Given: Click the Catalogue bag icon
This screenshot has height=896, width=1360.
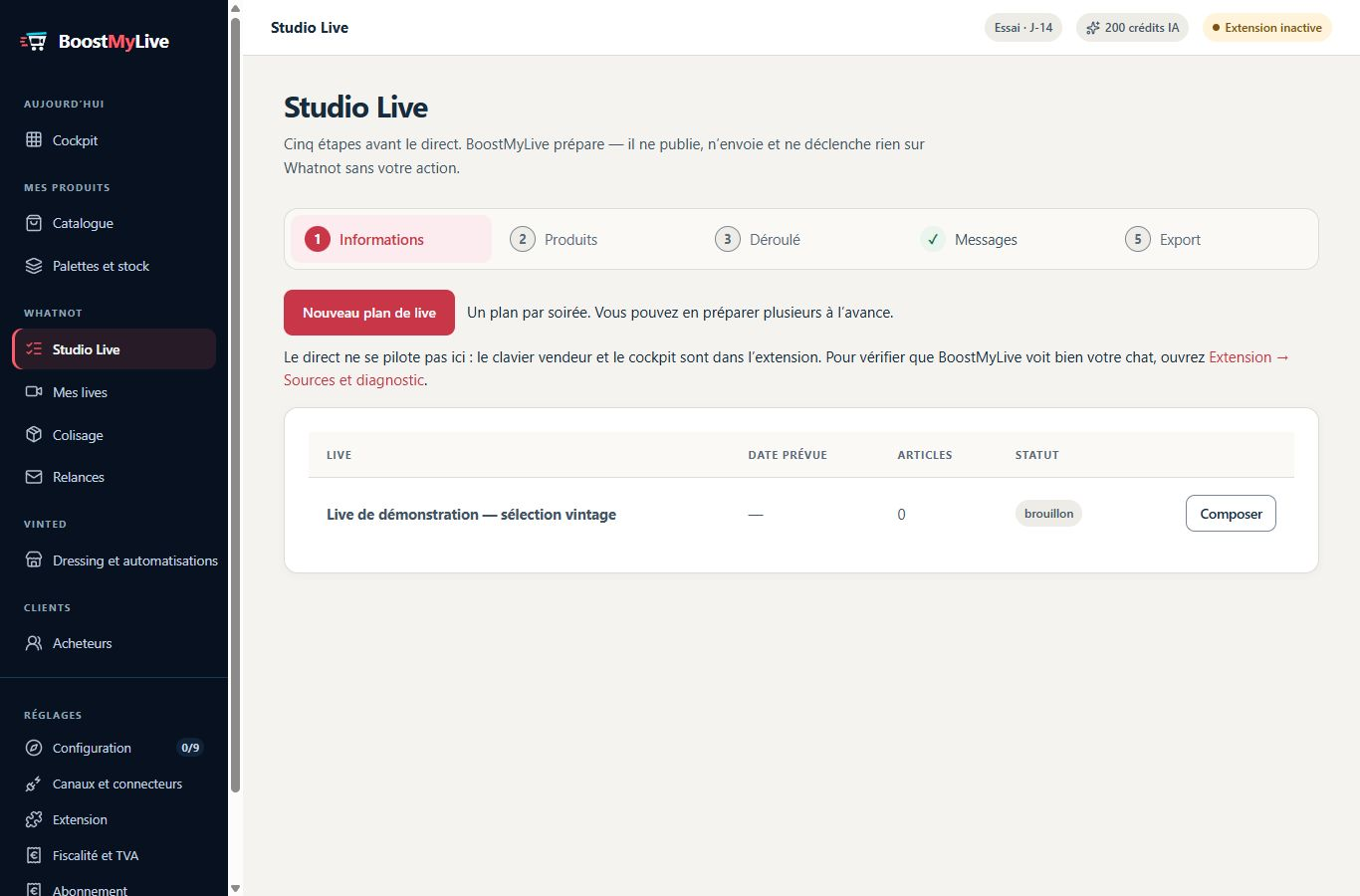Looking at the screenshot, I should 34,223.
